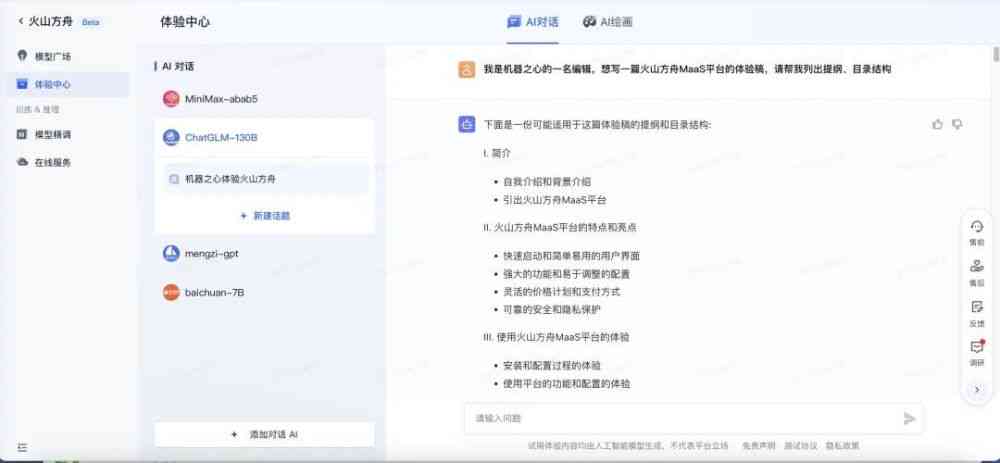Dislike the response with thumbs down

(x=957, y=124)
